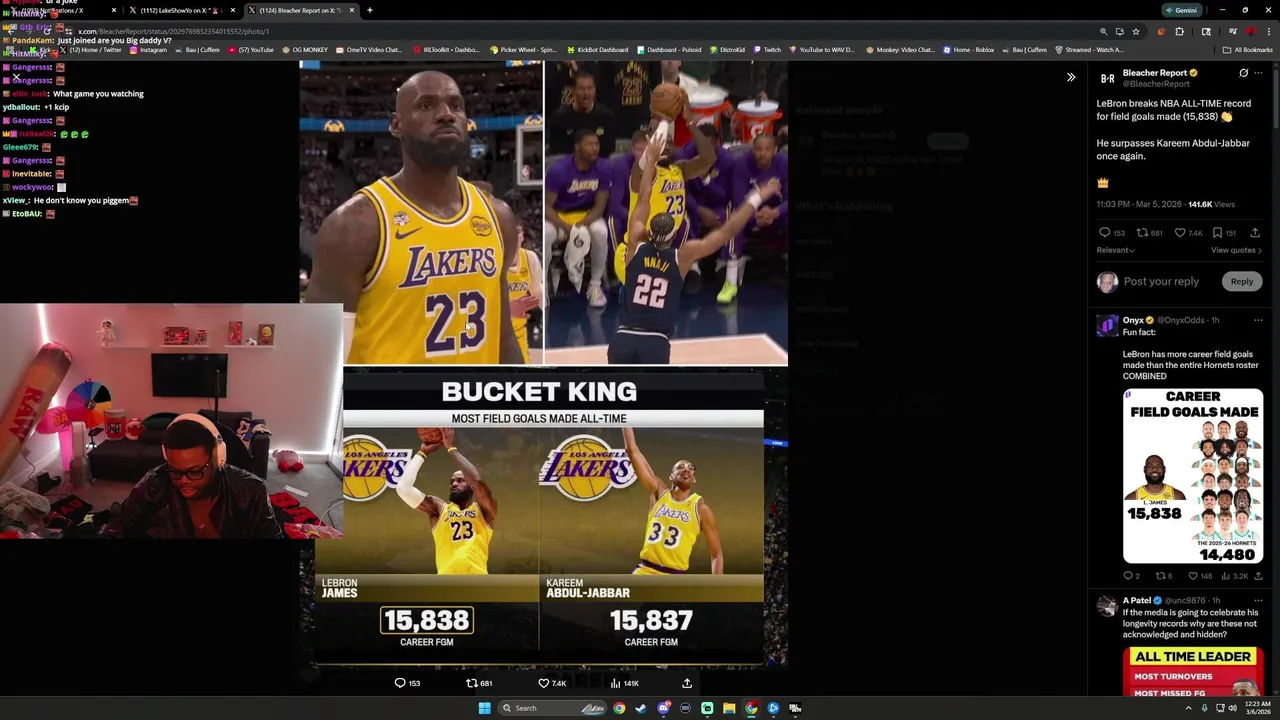Open the three-dot menu on Onyx's reply

1258,320
